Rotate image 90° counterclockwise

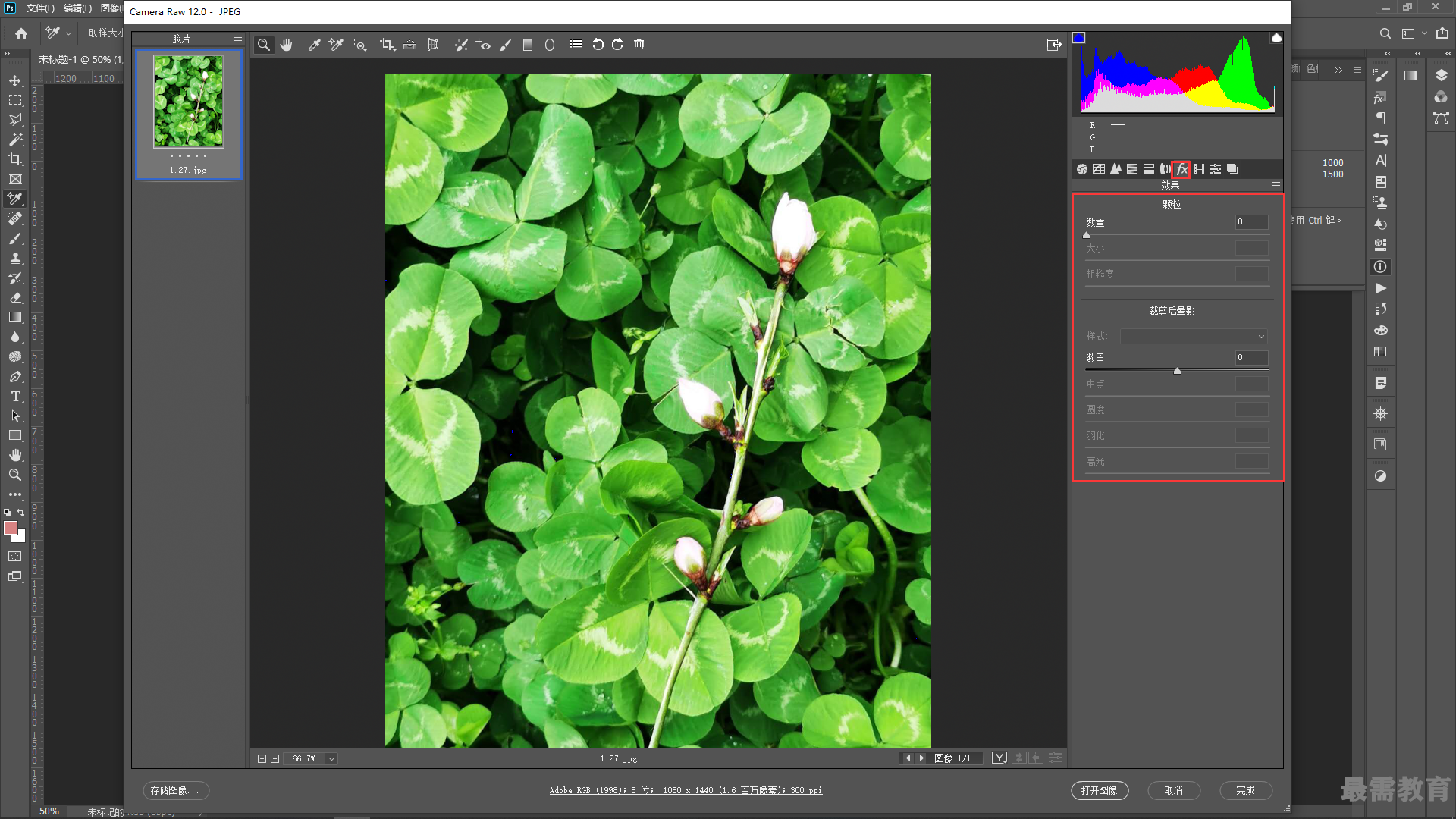click(x=598, y=45)
